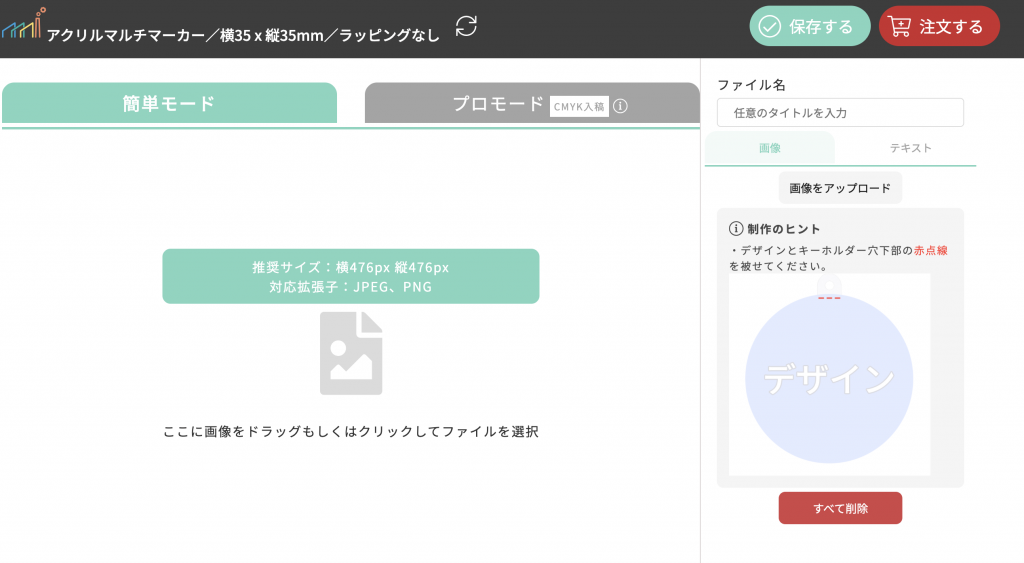Image resolution: width=1024 pixels, height=563 pixels.
Task: Click the keyholder hole icon above design circle
Action: pyautogui.click(x=829, y=287)
